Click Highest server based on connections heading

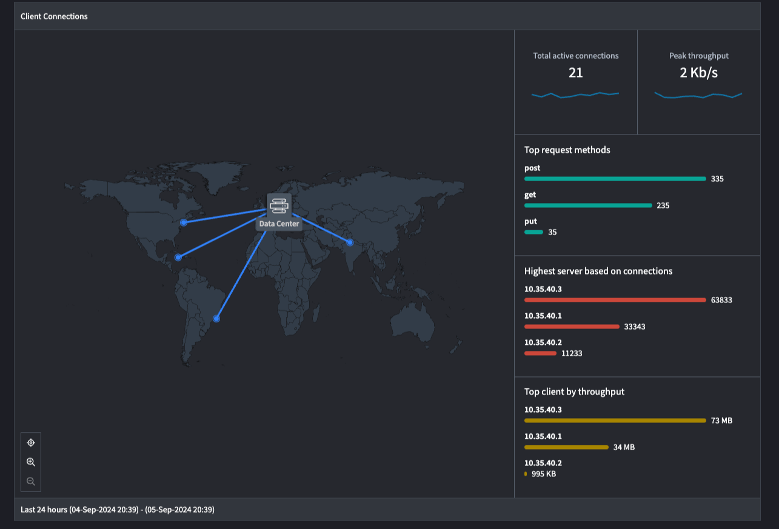pos(598,271)
